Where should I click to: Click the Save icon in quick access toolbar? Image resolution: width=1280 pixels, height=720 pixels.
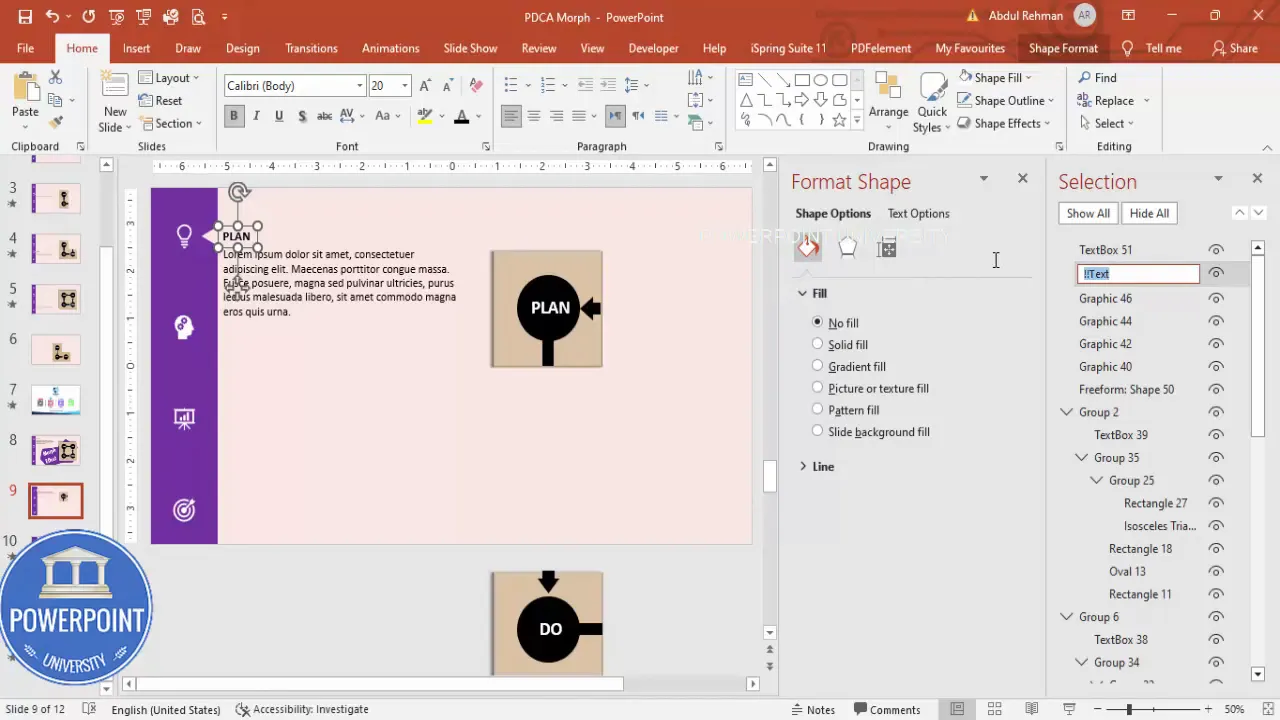click(x=25, y=17)
